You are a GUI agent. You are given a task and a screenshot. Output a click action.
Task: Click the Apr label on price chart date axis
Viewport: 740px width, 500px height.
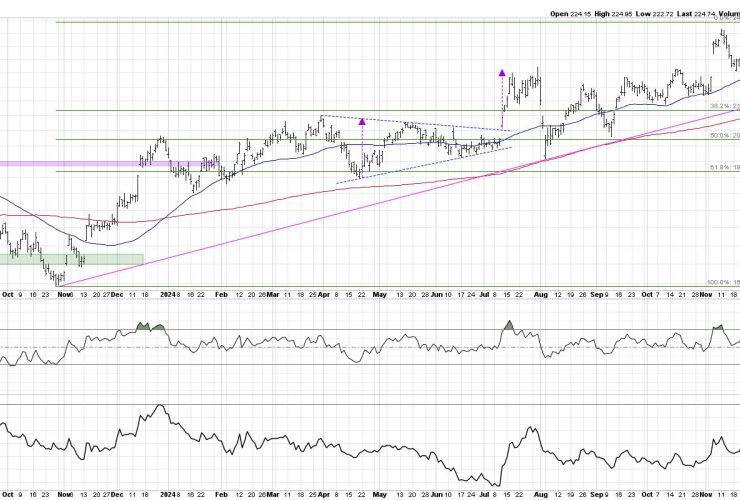coord(323,295)
